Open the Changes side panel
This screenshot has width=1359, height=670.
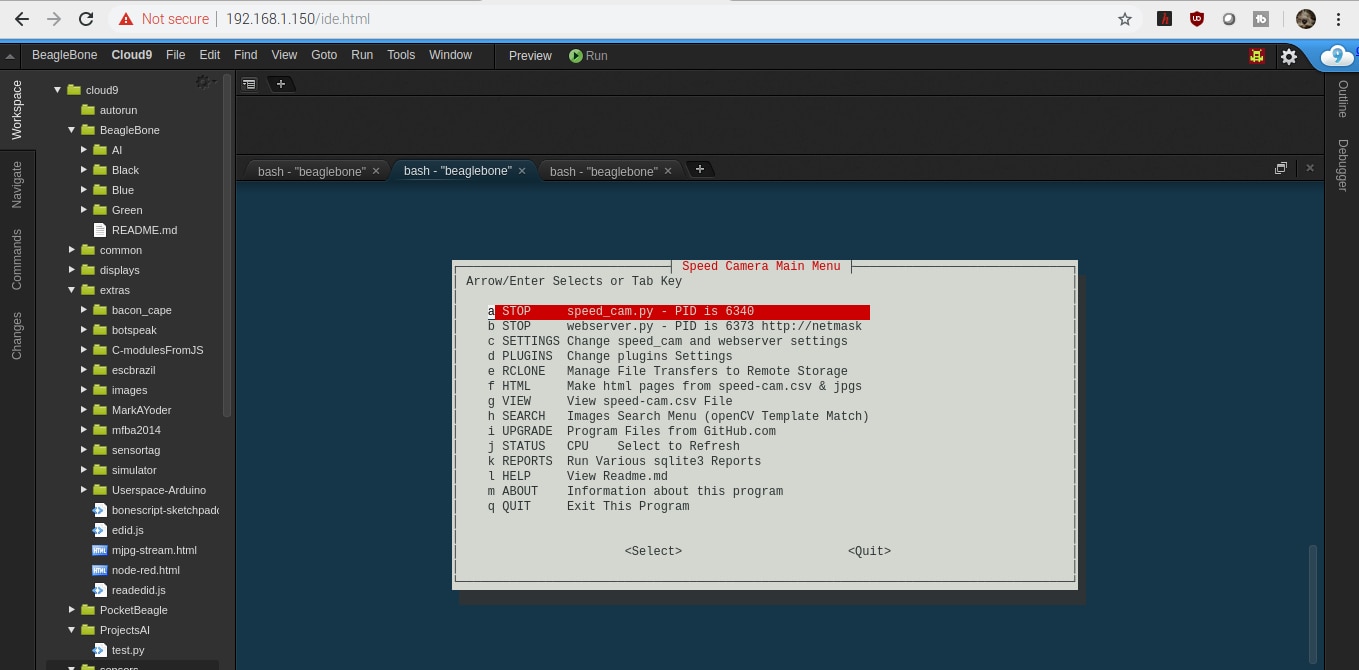[x=17, y=336]
